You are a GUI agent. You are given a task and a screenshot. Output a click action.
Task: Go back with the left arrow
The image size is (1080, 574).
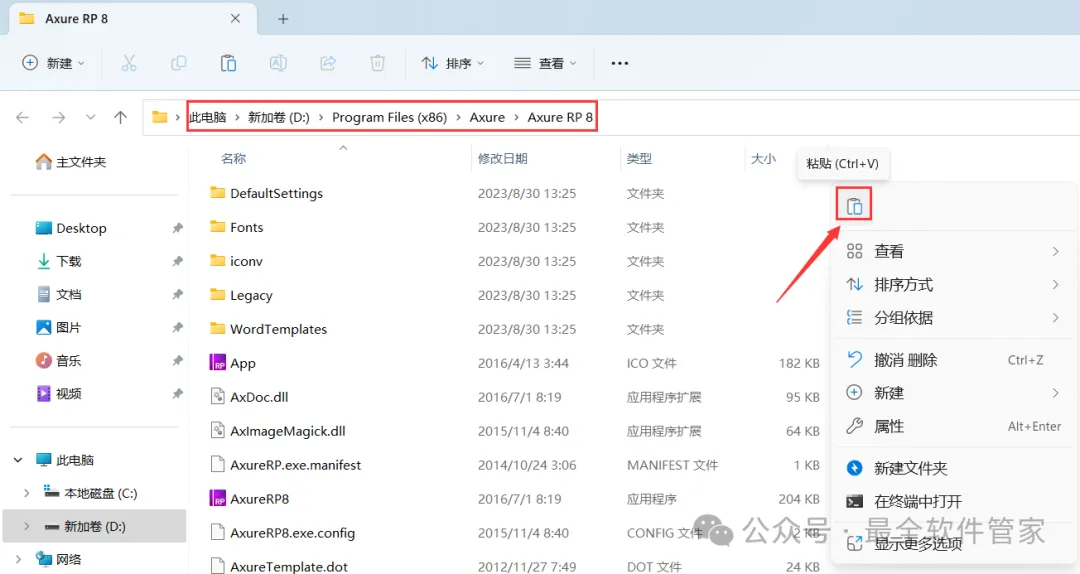click(x=23, y=118)
